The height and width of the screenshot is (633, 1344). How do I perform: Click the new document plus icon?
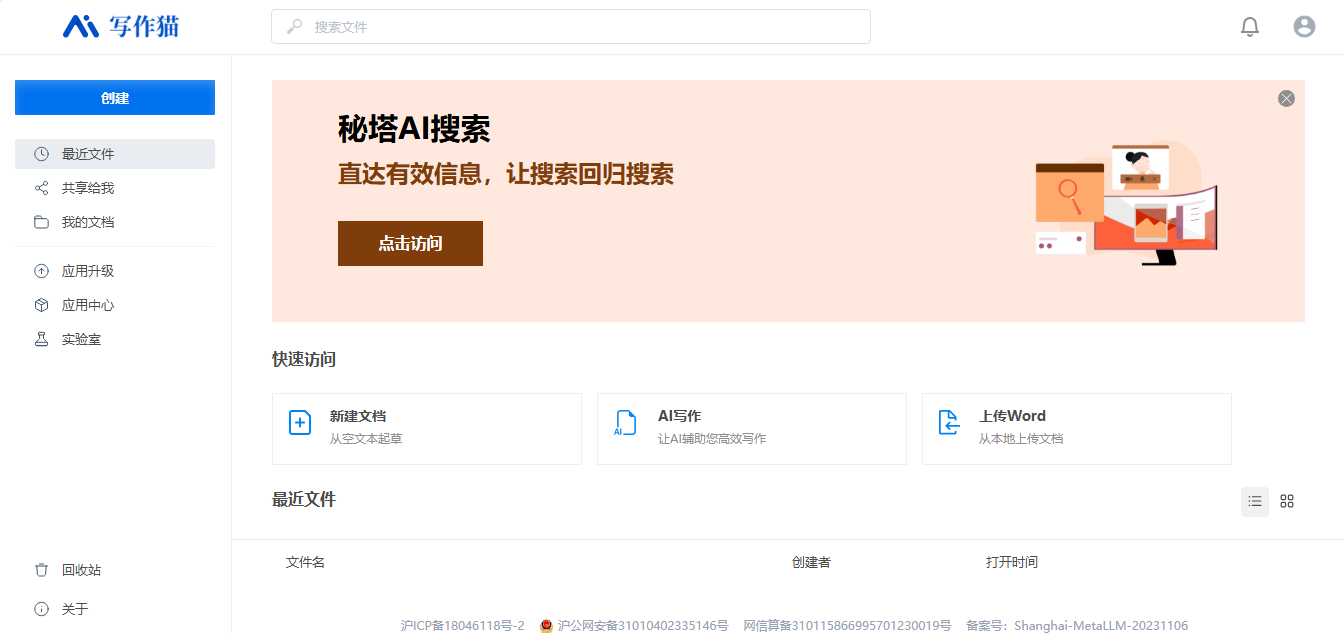click(300, 423)
